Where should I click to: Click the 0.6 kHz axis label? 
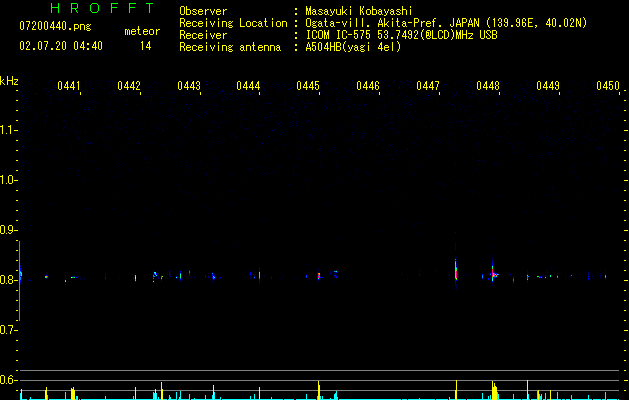(8, 380)
